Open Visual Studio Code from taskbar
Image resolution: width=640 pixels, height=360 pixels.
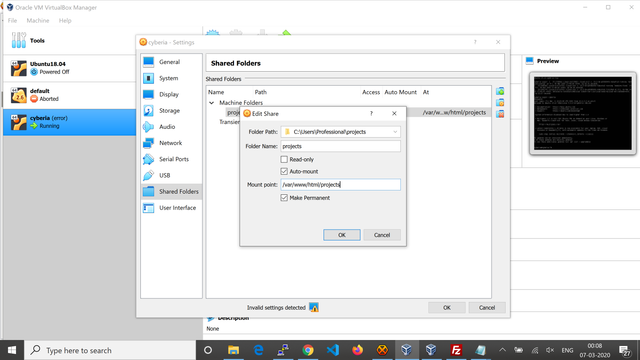pos(333,350)
